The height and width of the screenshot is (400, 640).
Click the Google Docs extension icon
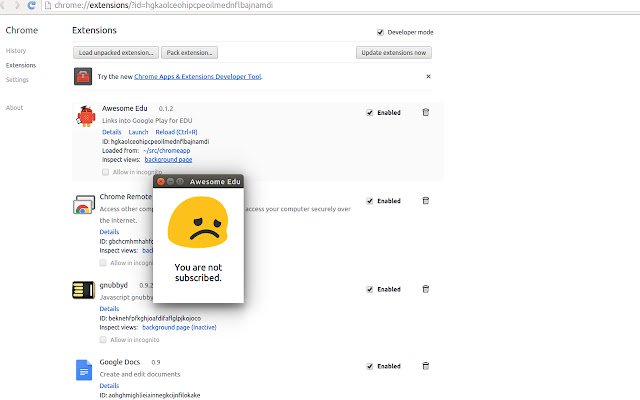(x=84, y=370)
